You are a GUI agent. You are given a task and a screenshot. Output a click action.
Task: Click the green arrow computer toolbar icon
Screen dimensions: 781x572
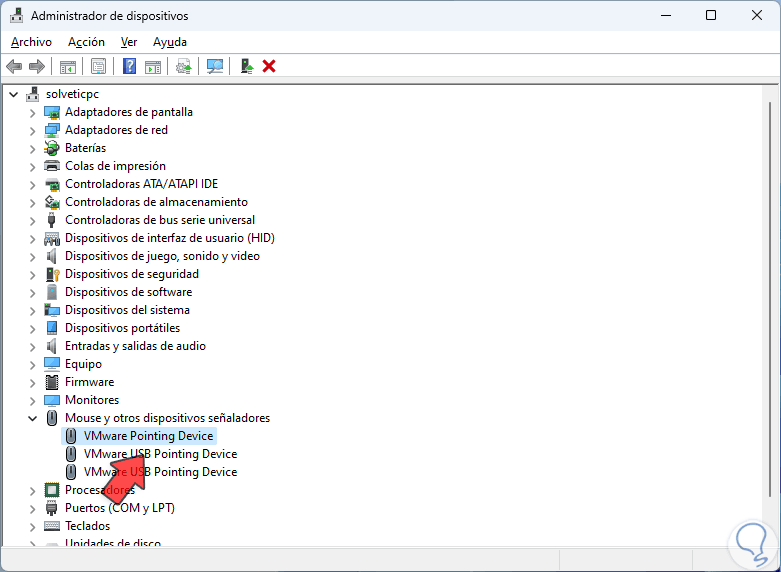click(x=247, y=66)
